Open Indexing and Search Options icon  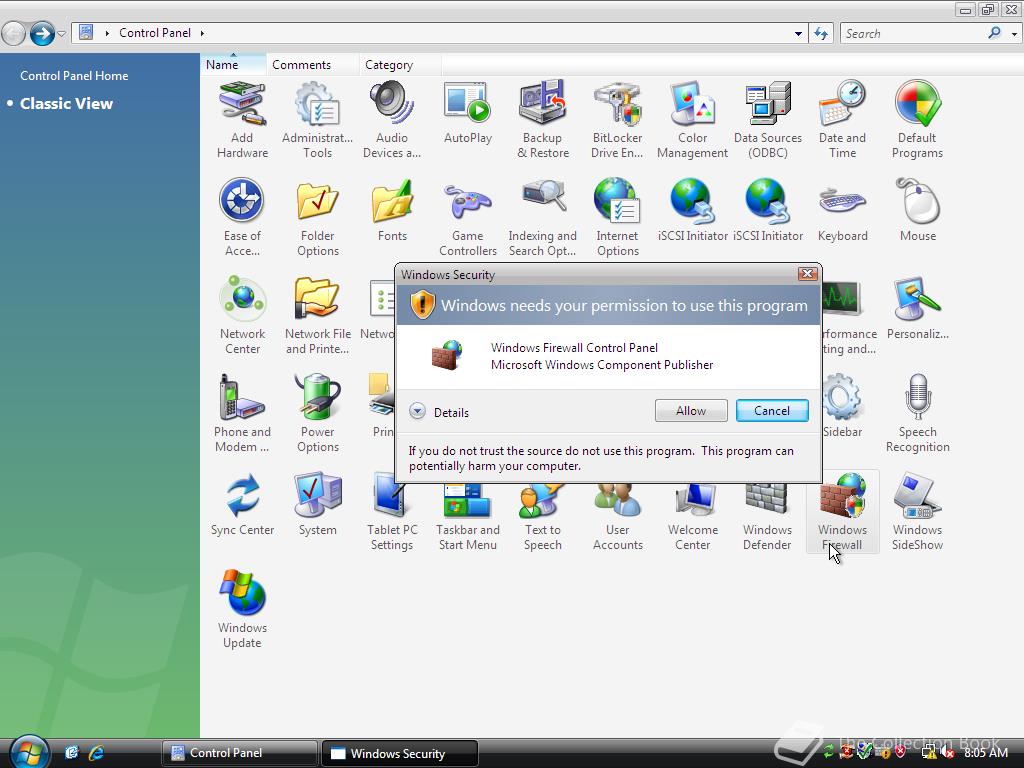click(x=543, y=217)
